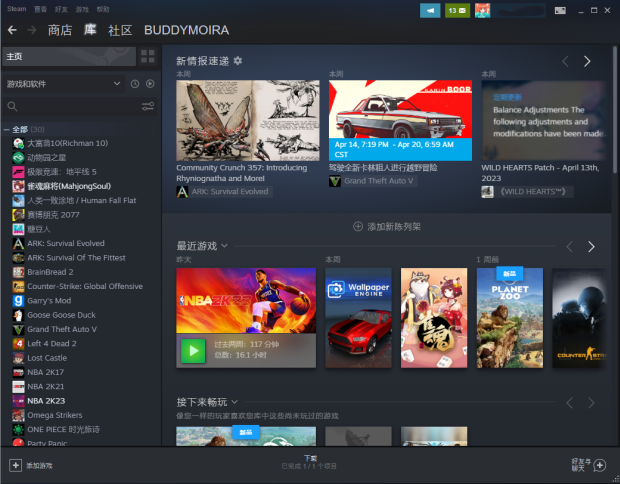
Task: Open the Grand Theft Auto V news tag
Action: [372, 181]
